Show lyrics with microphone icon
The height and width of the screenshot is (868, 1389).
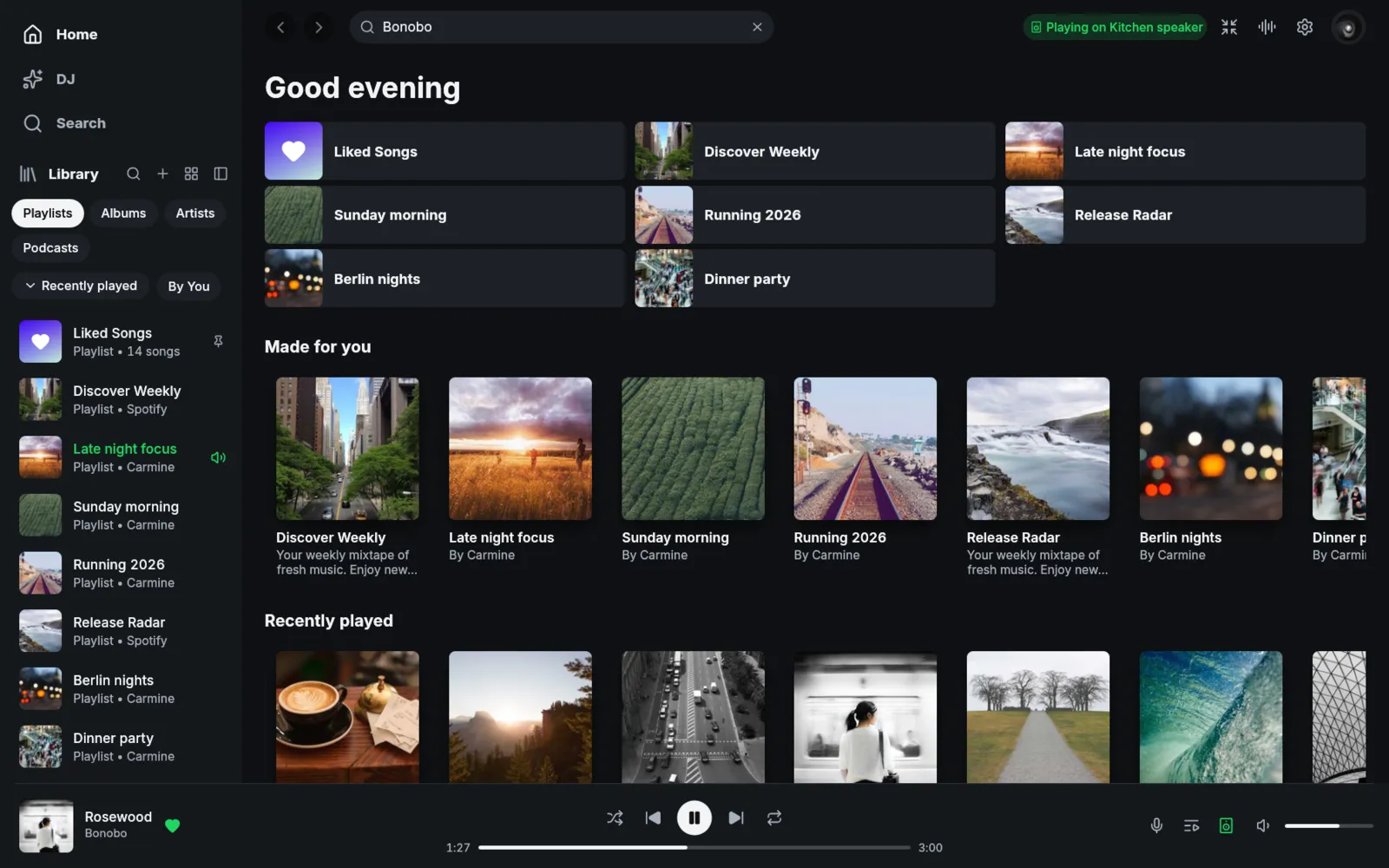(x=1156, y=825)
